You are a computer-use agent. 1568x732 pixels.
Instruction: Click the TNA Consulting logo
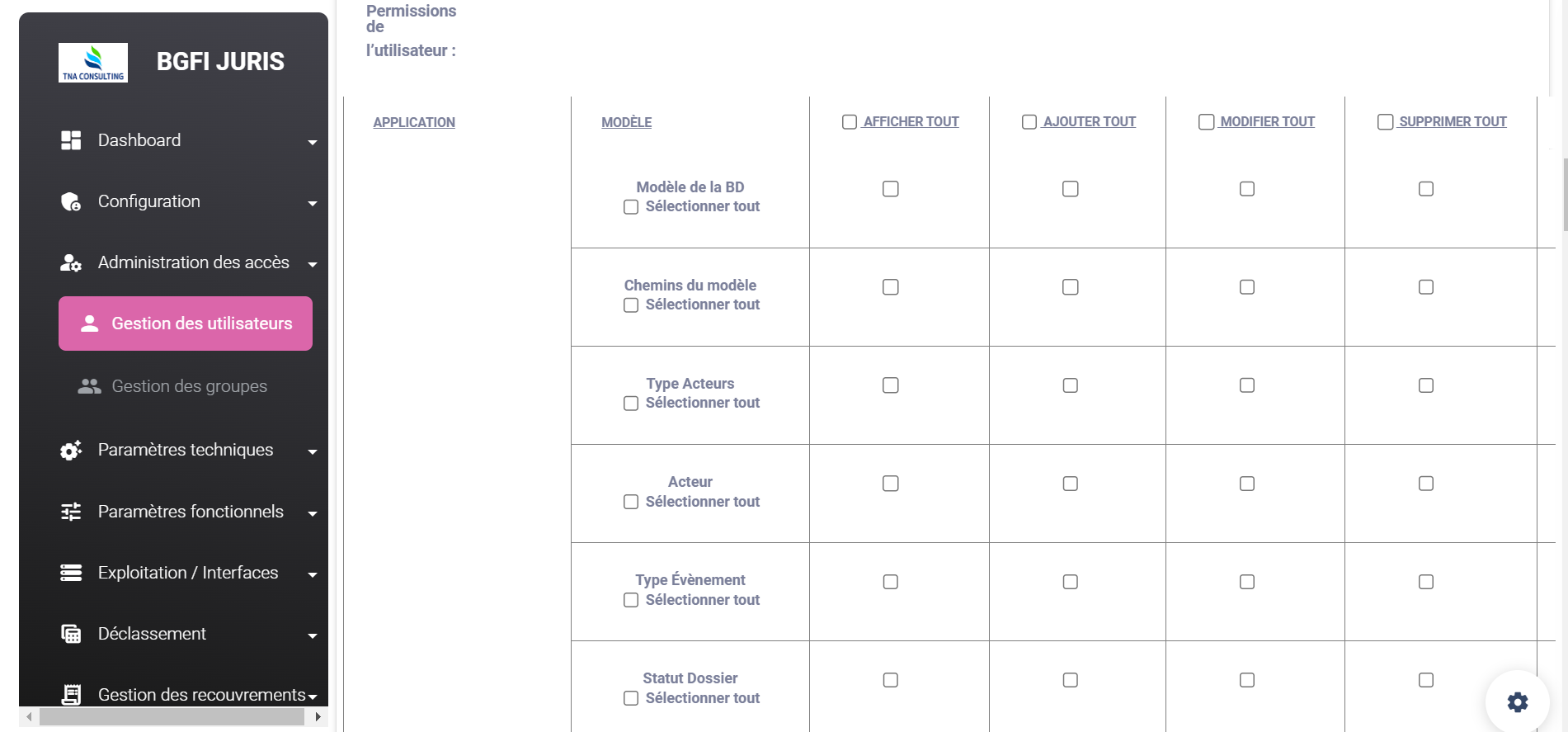click(x=93, y=63)
